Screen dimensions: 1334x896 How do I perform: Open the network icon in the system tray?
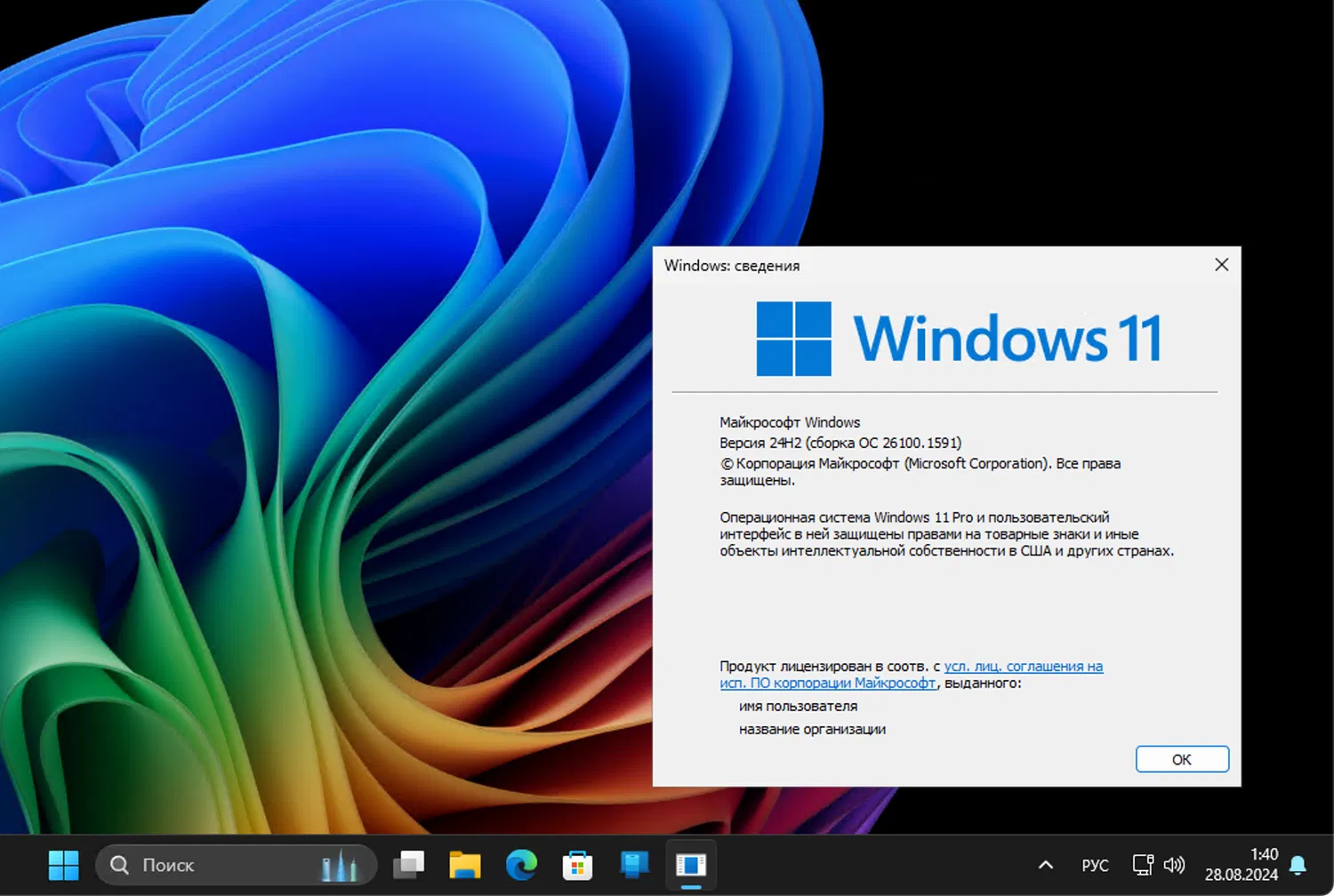pos(1142,865)
